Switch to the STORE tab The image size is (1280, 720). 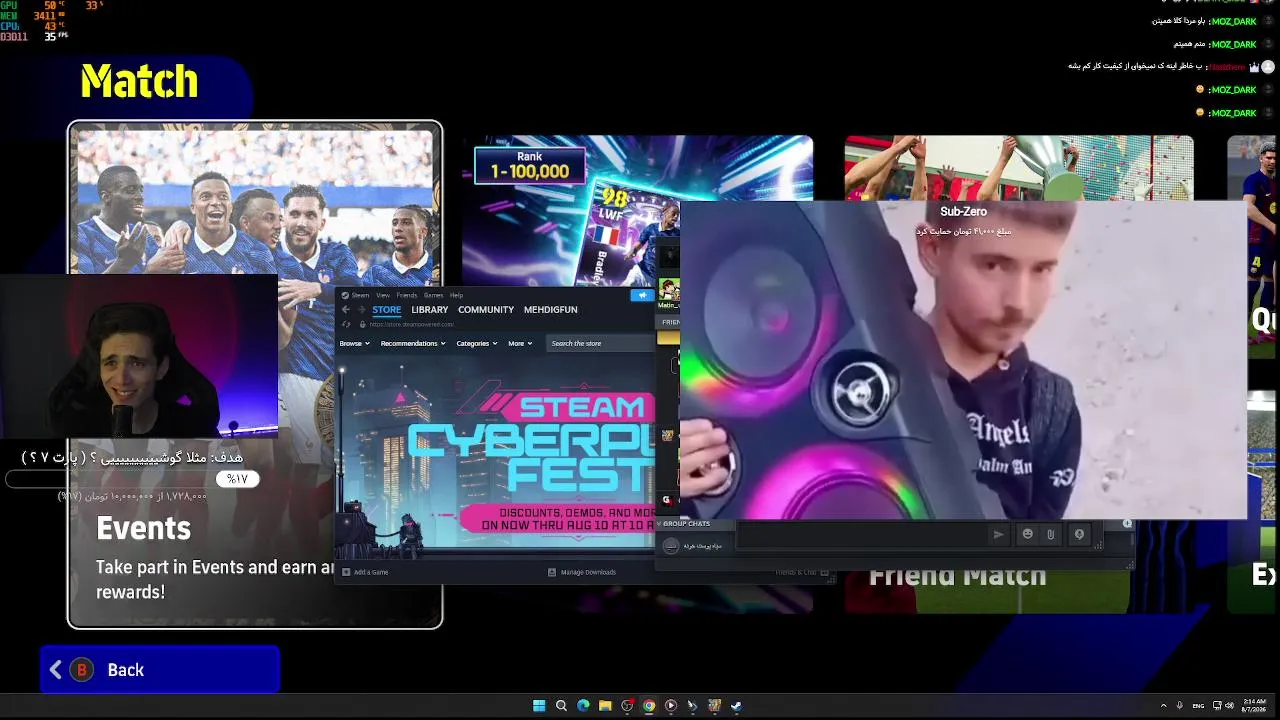point(387,310)
